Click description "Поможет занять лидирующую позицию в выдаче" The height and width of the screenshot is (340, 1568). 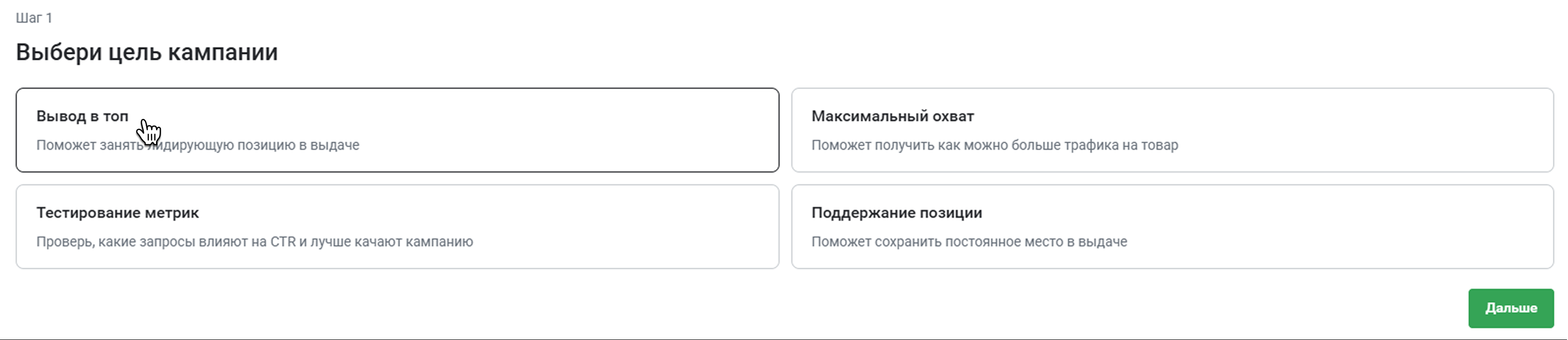198,145
